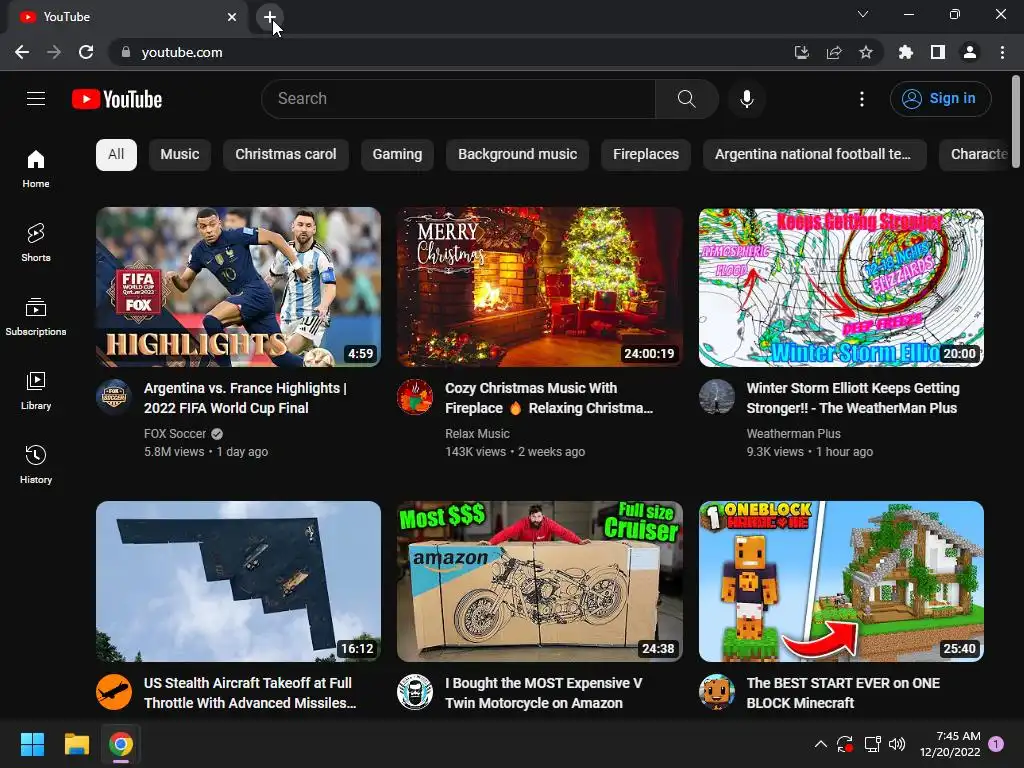Viewport: 1024px width, 768px height.
Task: Click the Sign in button
Action: 940,99
